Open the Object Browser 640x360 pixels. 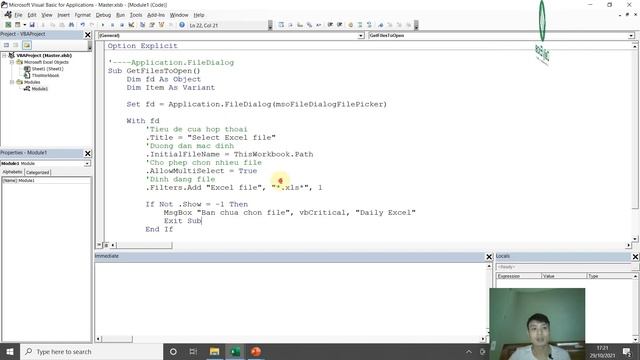(x=162, y=25)
